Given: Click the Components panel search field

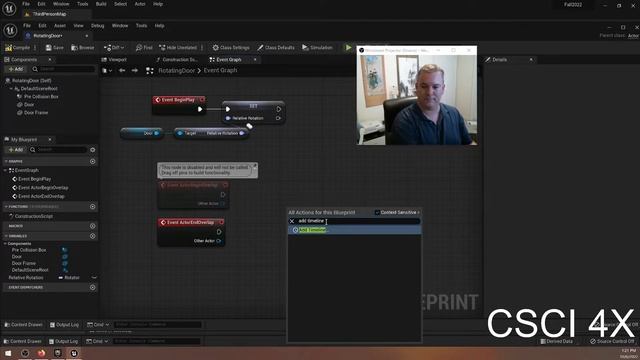Looking at the screenshot, I should tap(63, 69).
